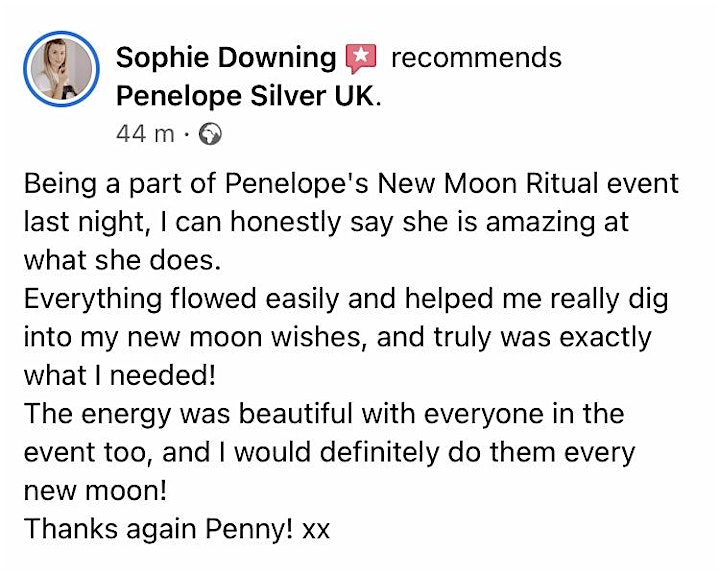Click the text what she does.
The image size is (720, 574).
tap(123, 260)
